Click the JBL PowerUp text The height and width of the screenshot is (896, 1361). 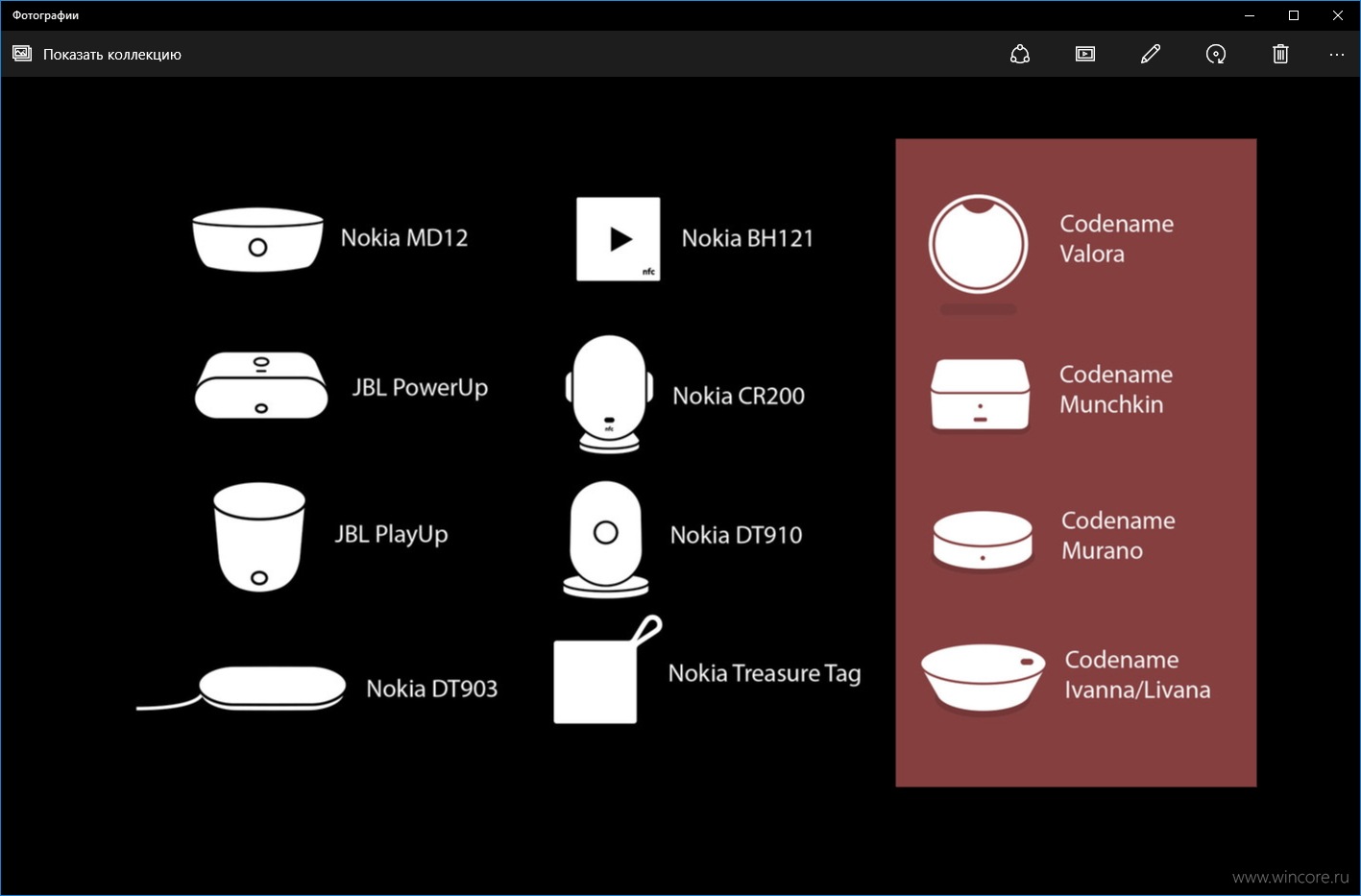click(x=420, y=388)
